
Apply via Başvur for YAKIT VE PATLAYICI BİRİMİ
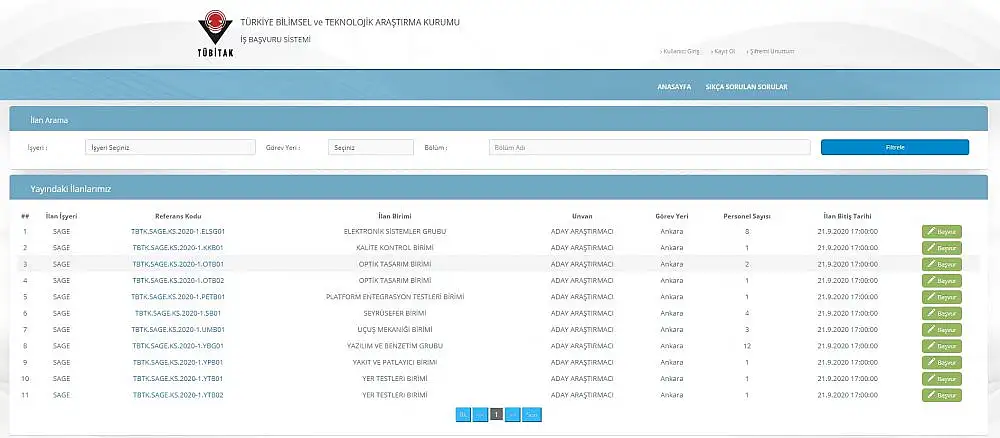(942, 363)
